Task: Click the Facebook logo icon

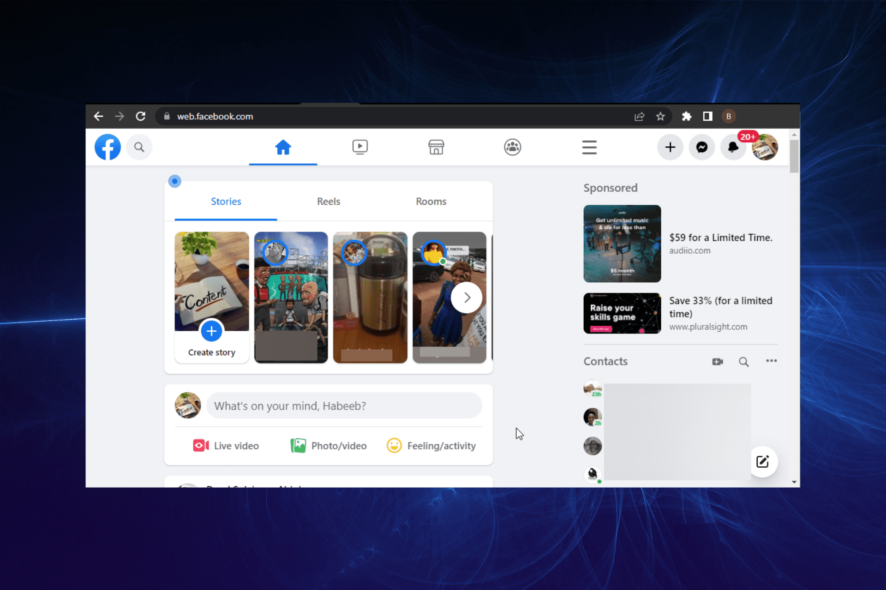Action: click(x=107, y=147)
